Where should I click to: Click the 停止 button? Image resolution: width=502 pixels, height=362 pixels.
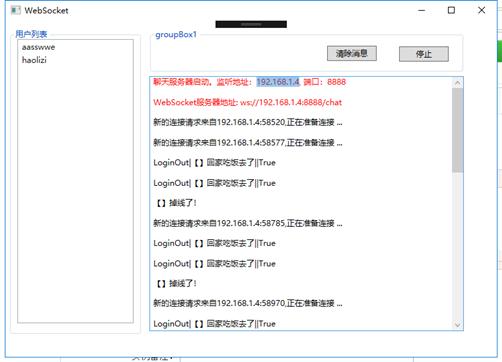[x=424, y=54]
